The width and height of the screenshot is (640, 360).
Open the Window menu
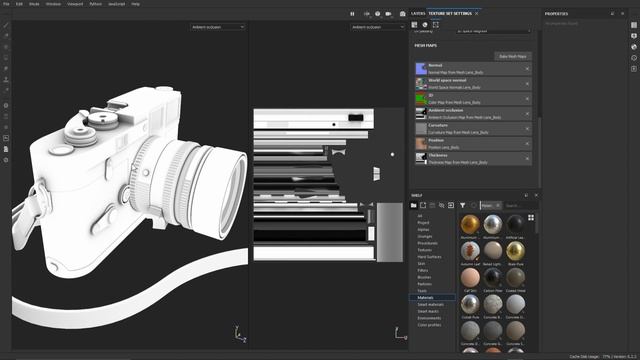click(53, 4)
